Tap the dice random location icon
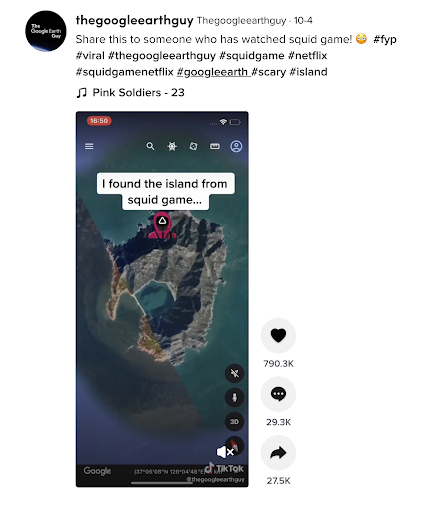The height and width of the screenshot is (512, 422). point(193,146)
